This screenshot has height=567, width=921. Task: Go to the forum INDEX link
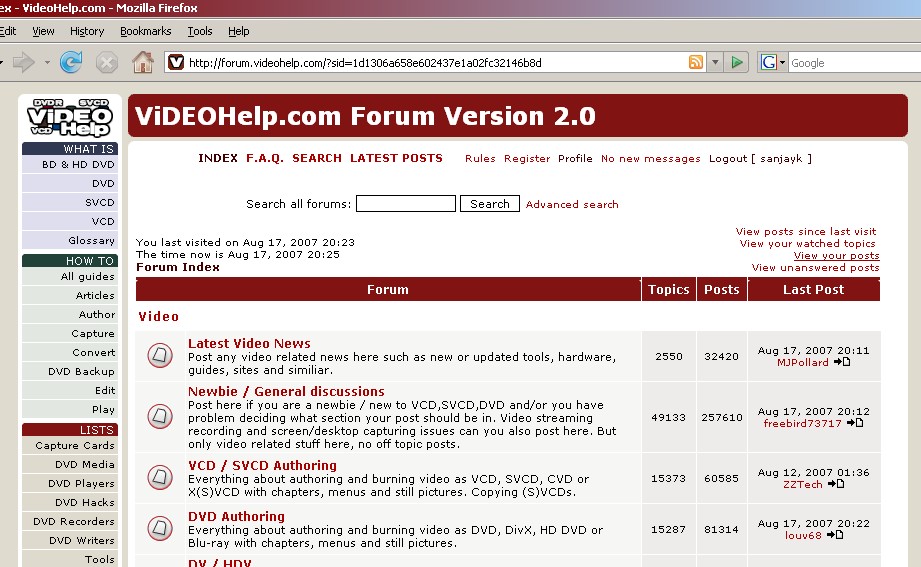(x=218, y=158)
